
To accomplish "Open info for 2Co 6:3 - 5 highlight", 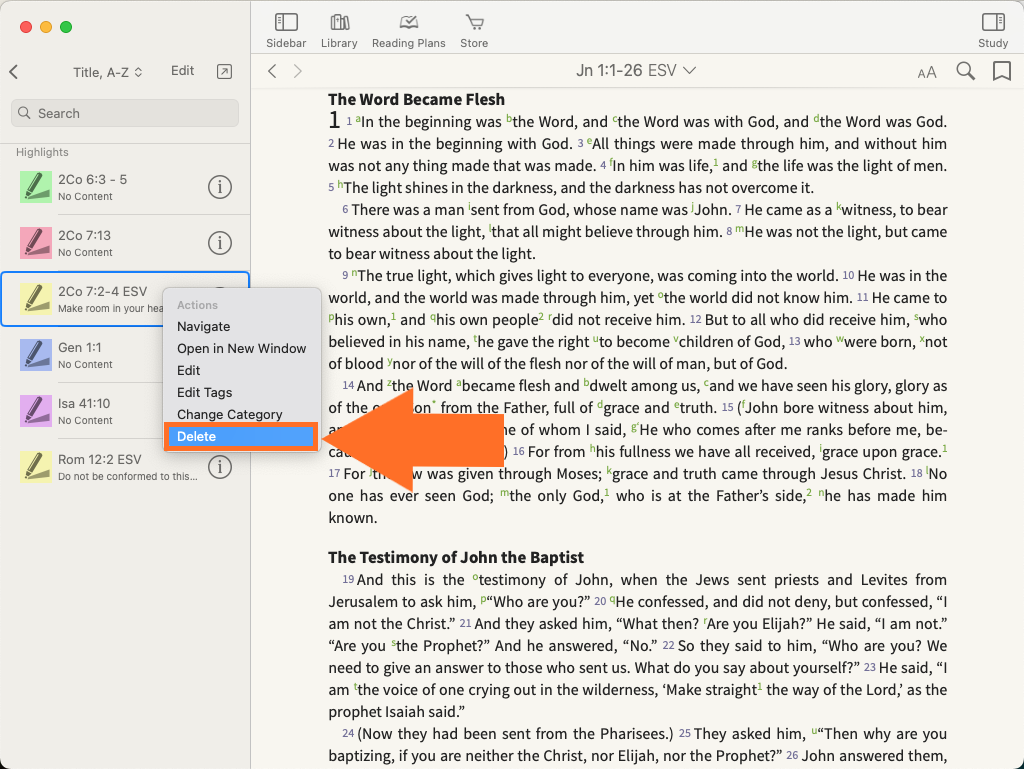I will pos(219,186).
